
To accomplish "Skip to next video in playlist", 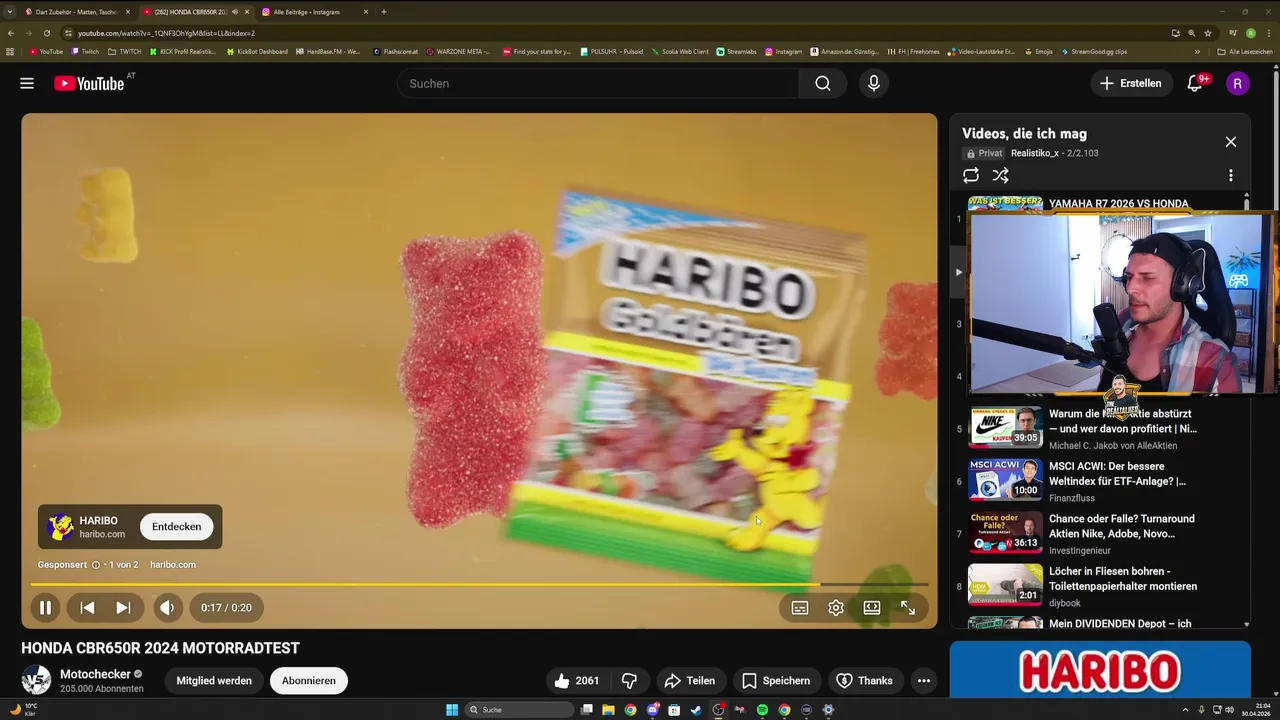I will click(x=123, y=607).
